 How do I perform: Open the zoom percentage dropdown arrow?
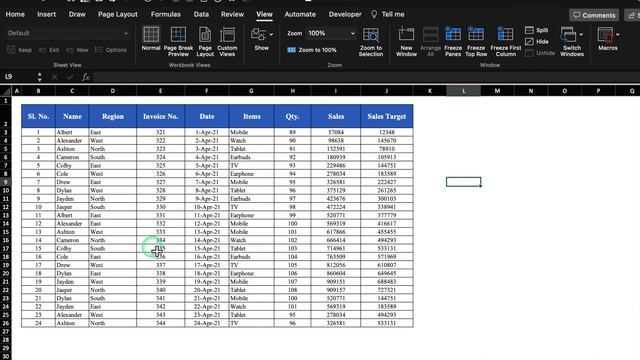353,33
